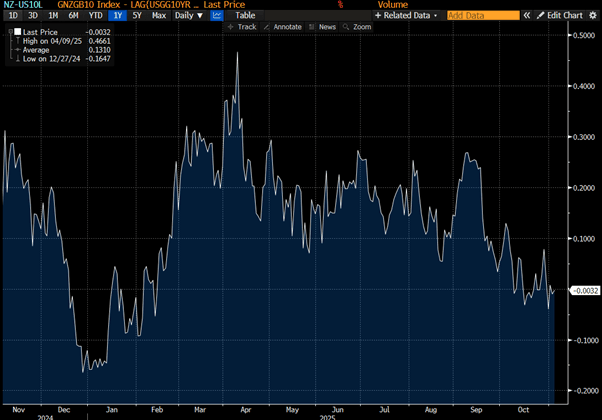Click the line chart type icon

tap(216, 16)
